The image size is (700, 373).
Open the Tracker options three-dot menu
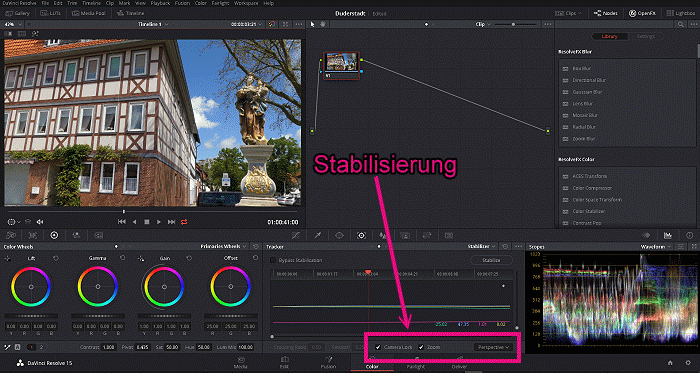(518, 246)
